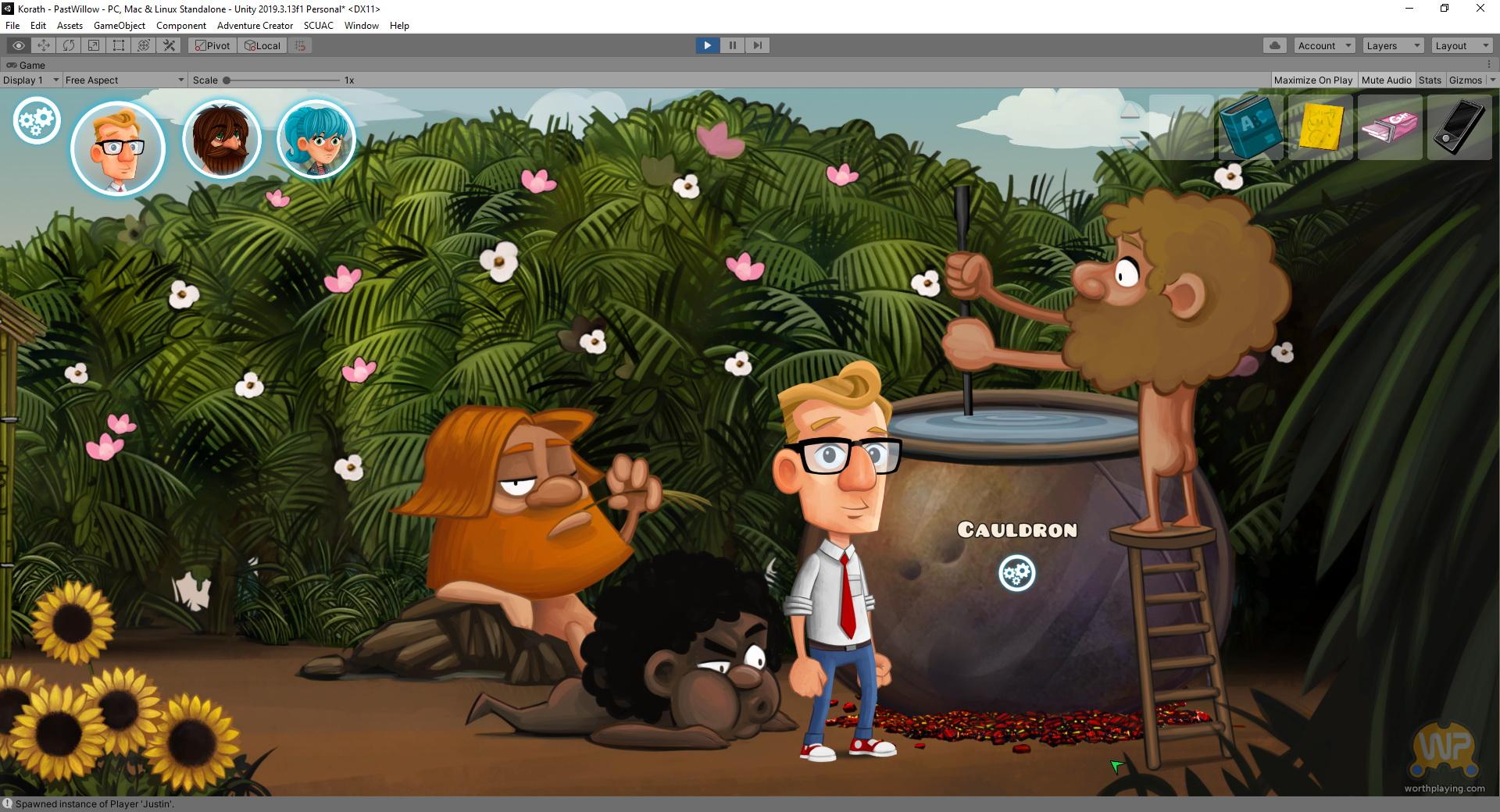Screen dimensions: 1500x812
Task: Select the smartphone inventory item
Action: [x=1459, y=127]
